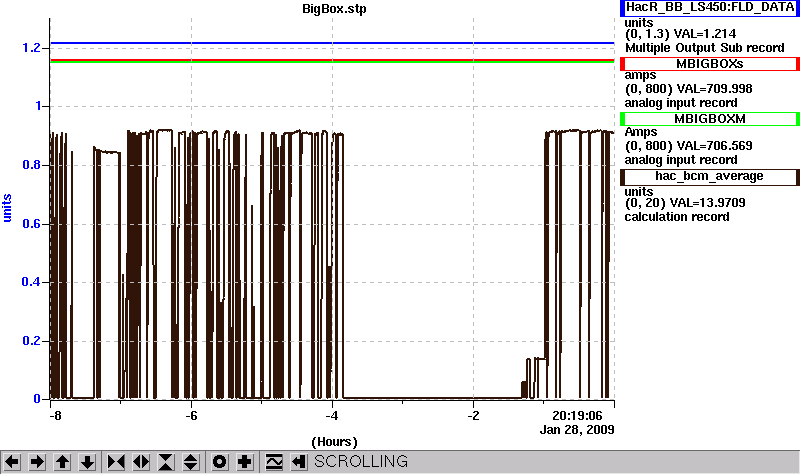Click the -4 x-axis tick label
Image resolution: width=800 pixels, height=474 pixels.
332,416
